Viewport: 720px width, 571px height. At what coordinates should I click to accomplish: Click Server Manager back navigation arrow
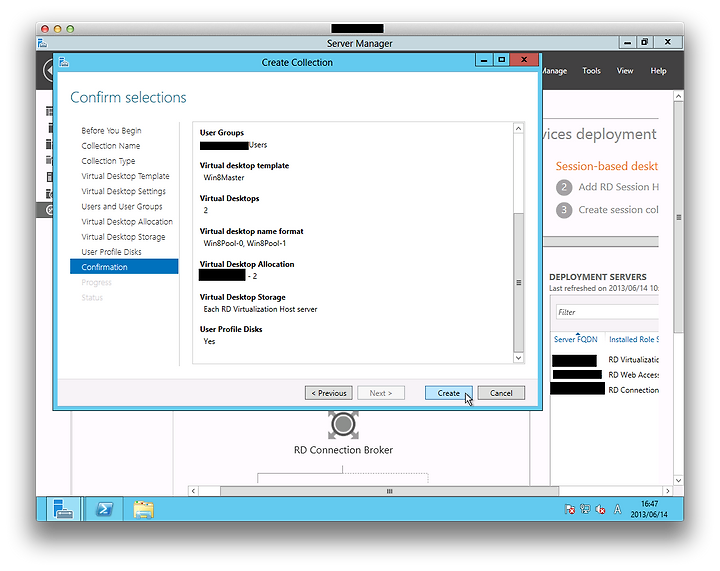point(49,70)
